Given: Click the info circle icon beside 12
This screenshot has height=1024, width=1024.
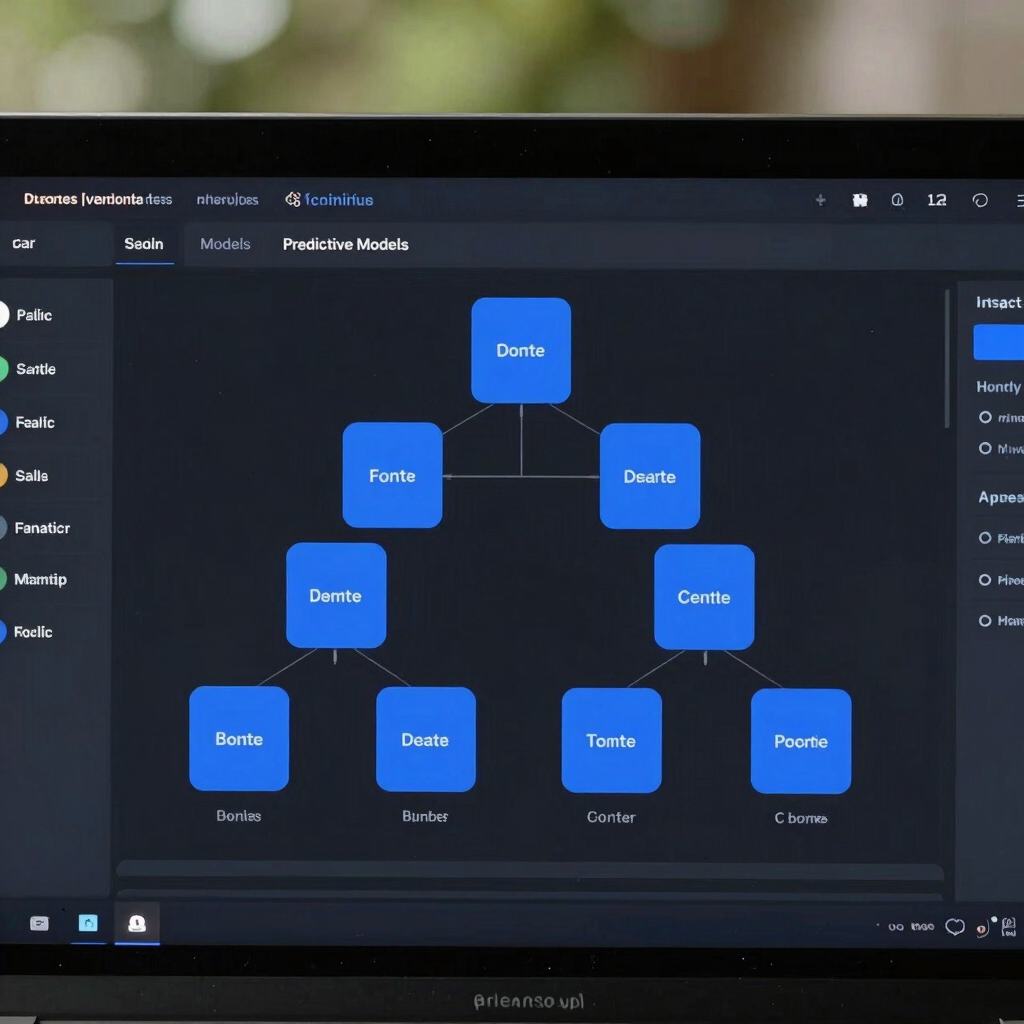Looking at the screenshot, I should click(897, 200).
